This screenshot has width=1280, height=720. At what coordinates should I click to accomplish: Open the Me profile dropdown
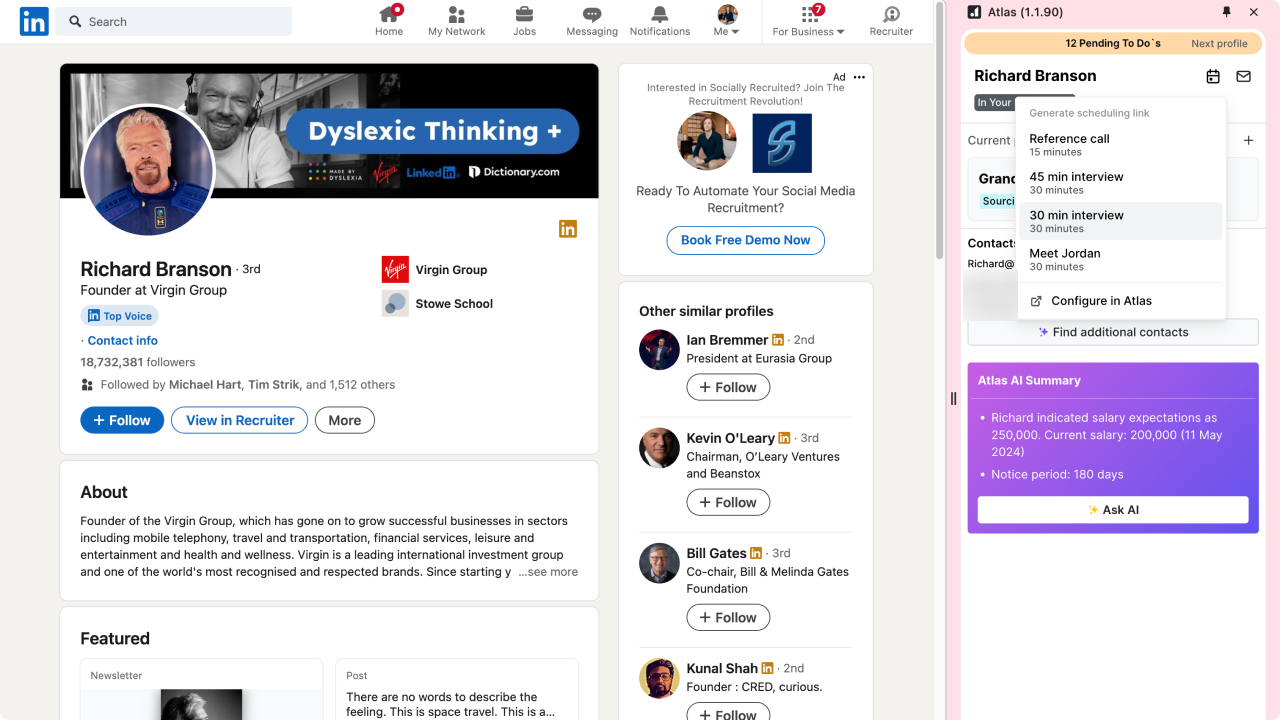point(727,21)
